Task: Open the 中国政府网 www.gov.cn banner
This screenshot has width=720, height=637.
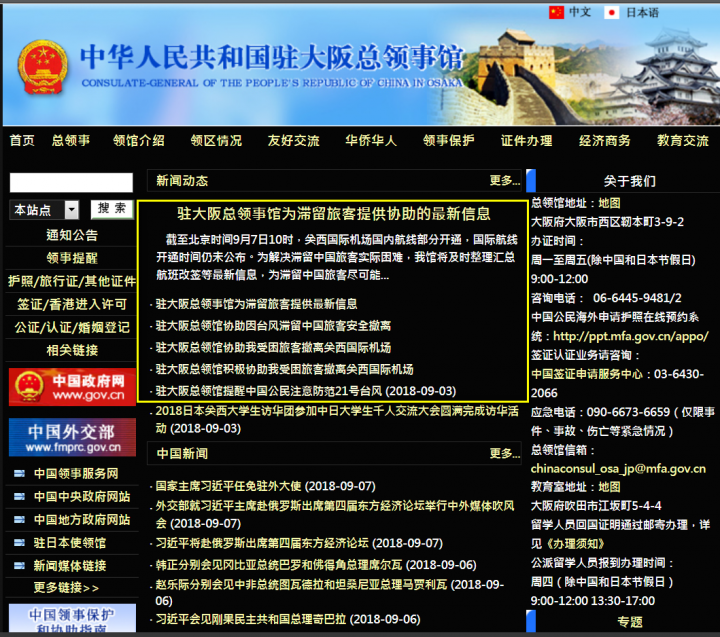Action: [x=72, y=387]
